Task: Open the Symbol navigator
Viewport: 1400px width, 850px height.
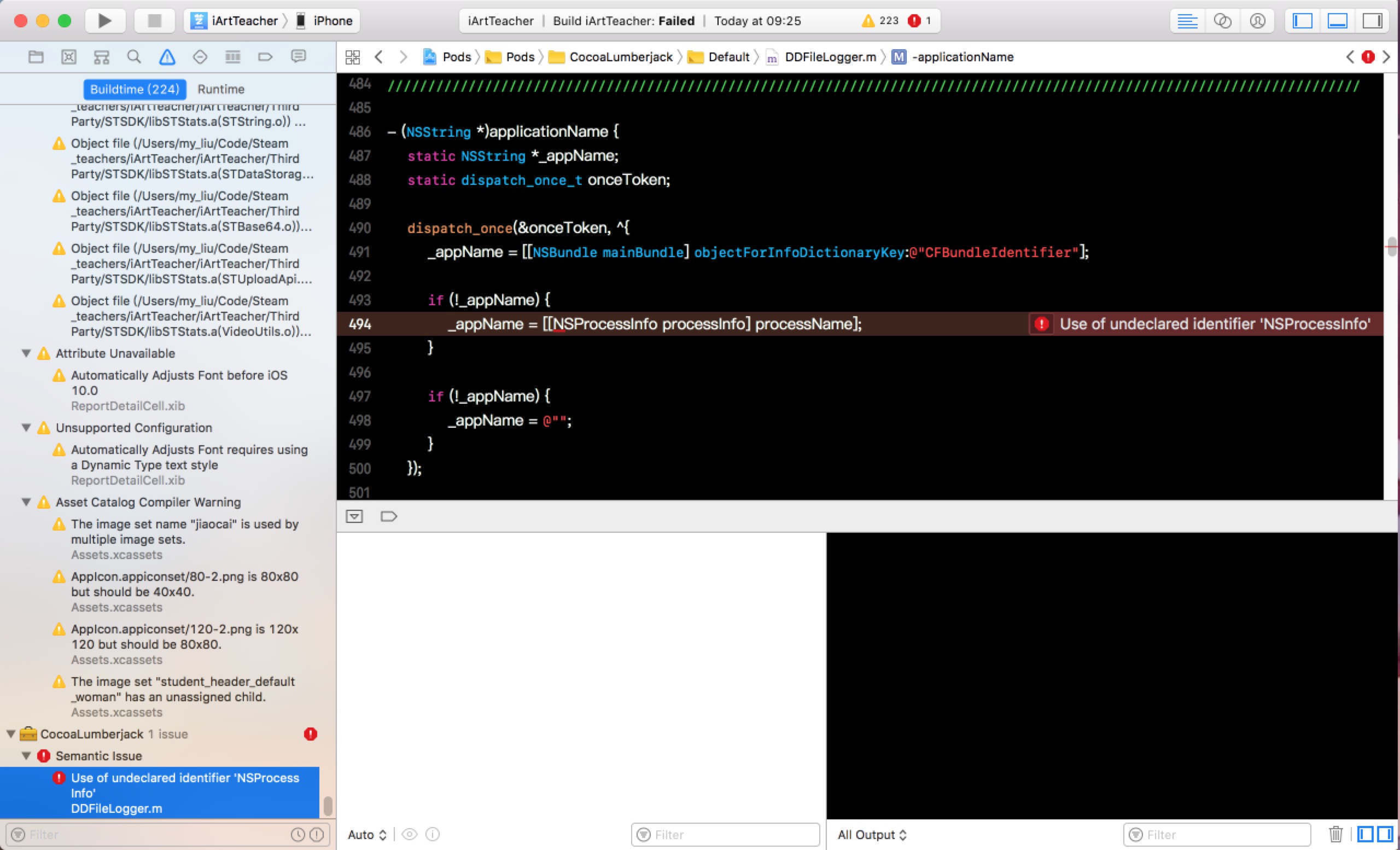Action: 101,57
